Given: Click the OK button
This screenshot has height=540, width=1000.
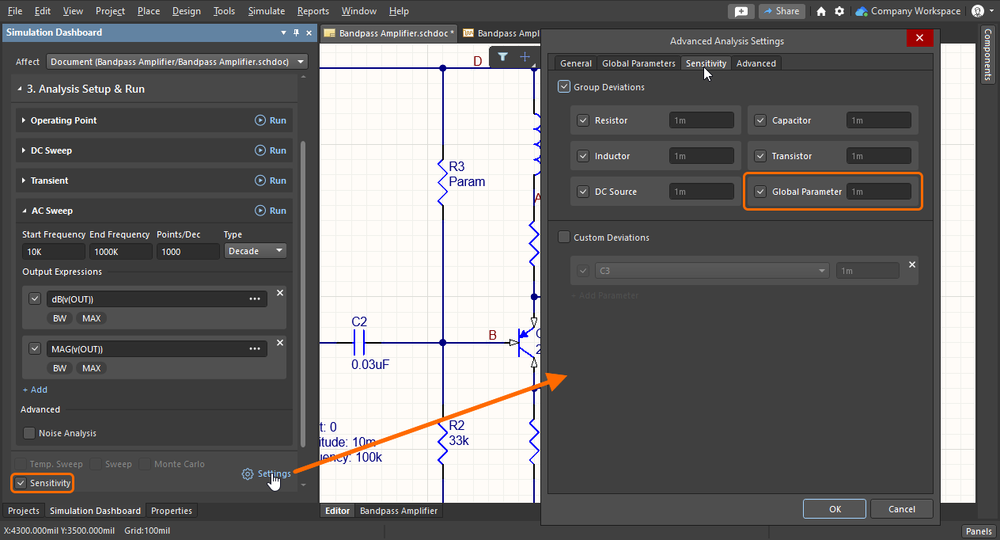Looking at the screenshot, I should point(834,508).
